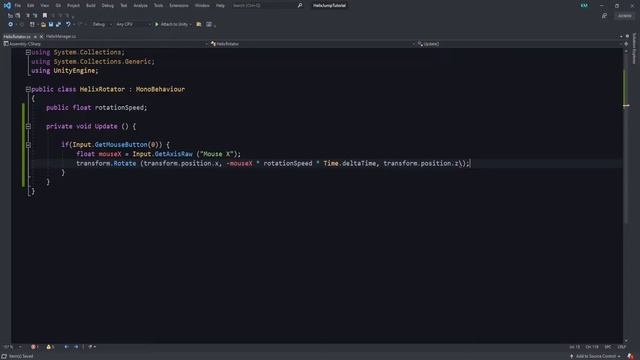Open the Window menu

pos(202,6)
